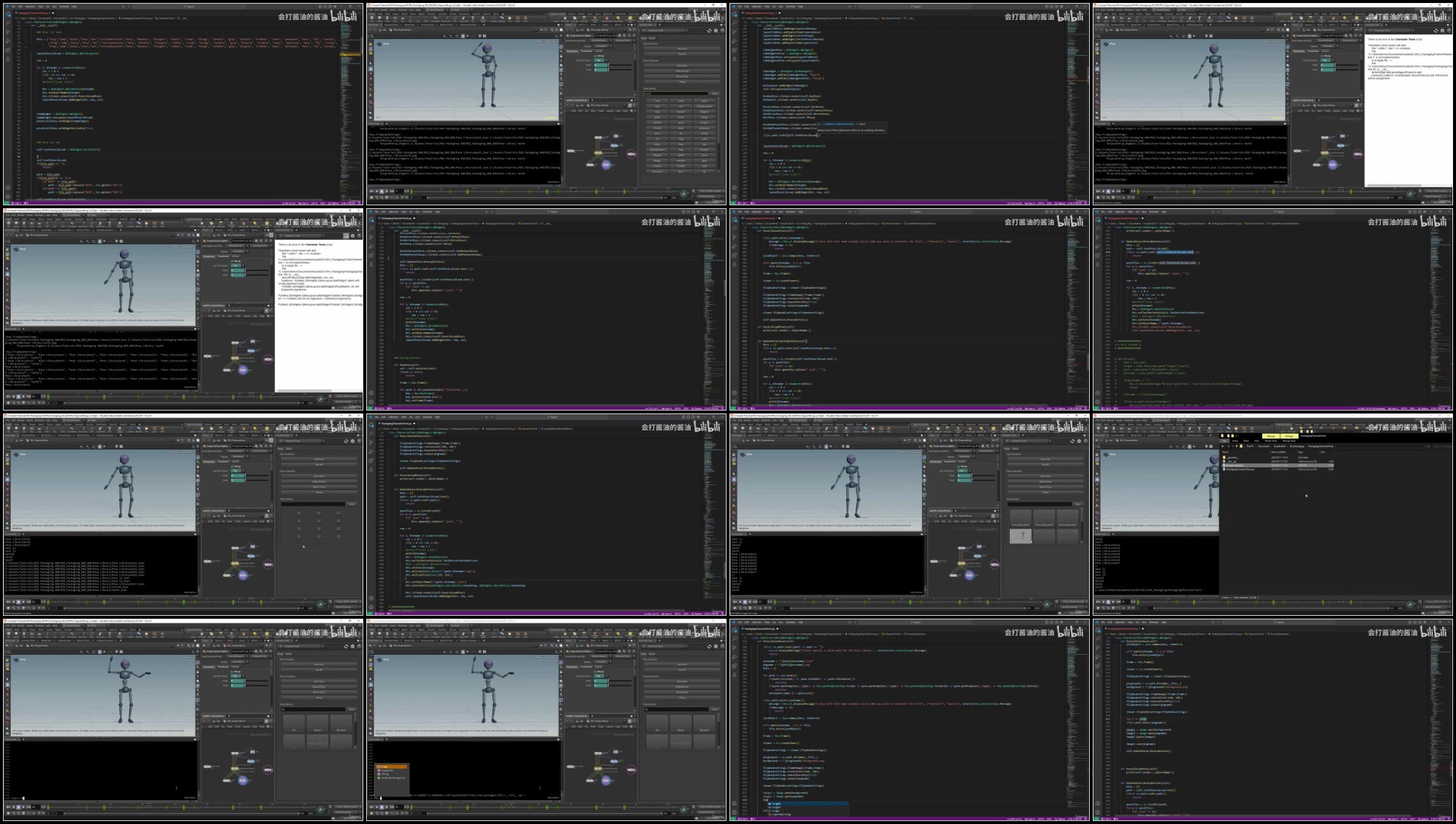Click Save button beside Pose Library field with highlighted thumbnail

pyautogui.click(x=1078, y=504)
